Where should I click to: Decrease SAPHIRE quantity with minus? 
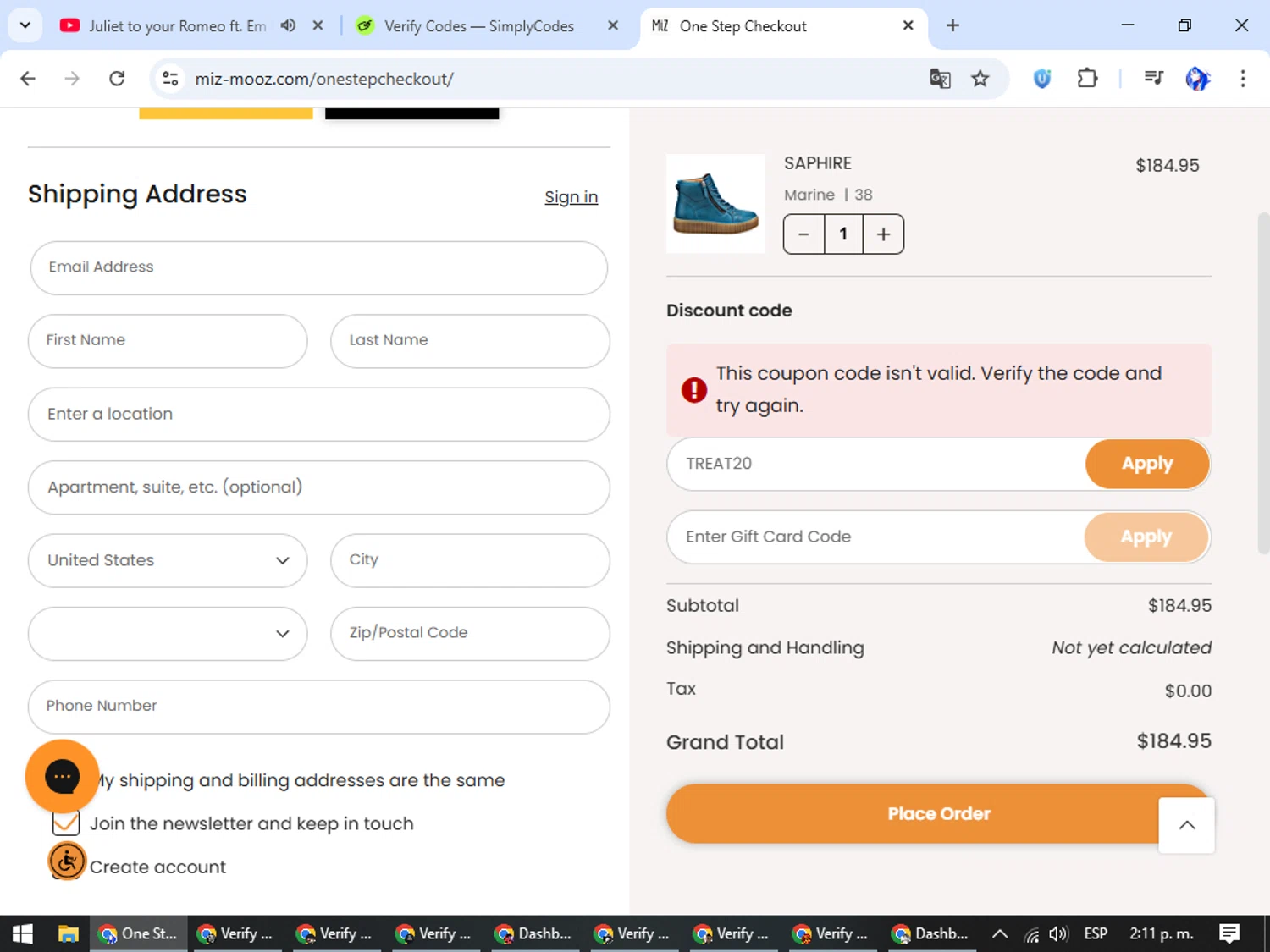click(803, 234)
